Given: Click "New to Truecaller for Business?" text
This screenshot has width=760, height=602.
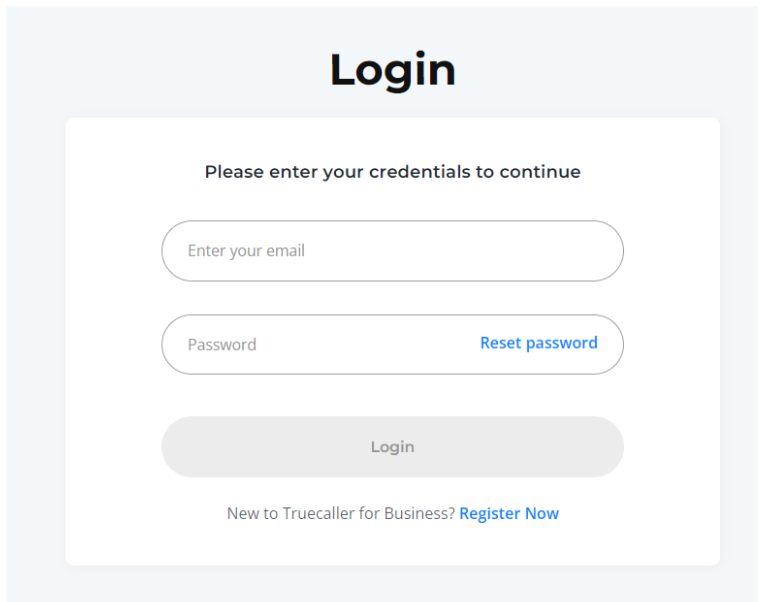Looking at the screenshot, I should (340, 513).
